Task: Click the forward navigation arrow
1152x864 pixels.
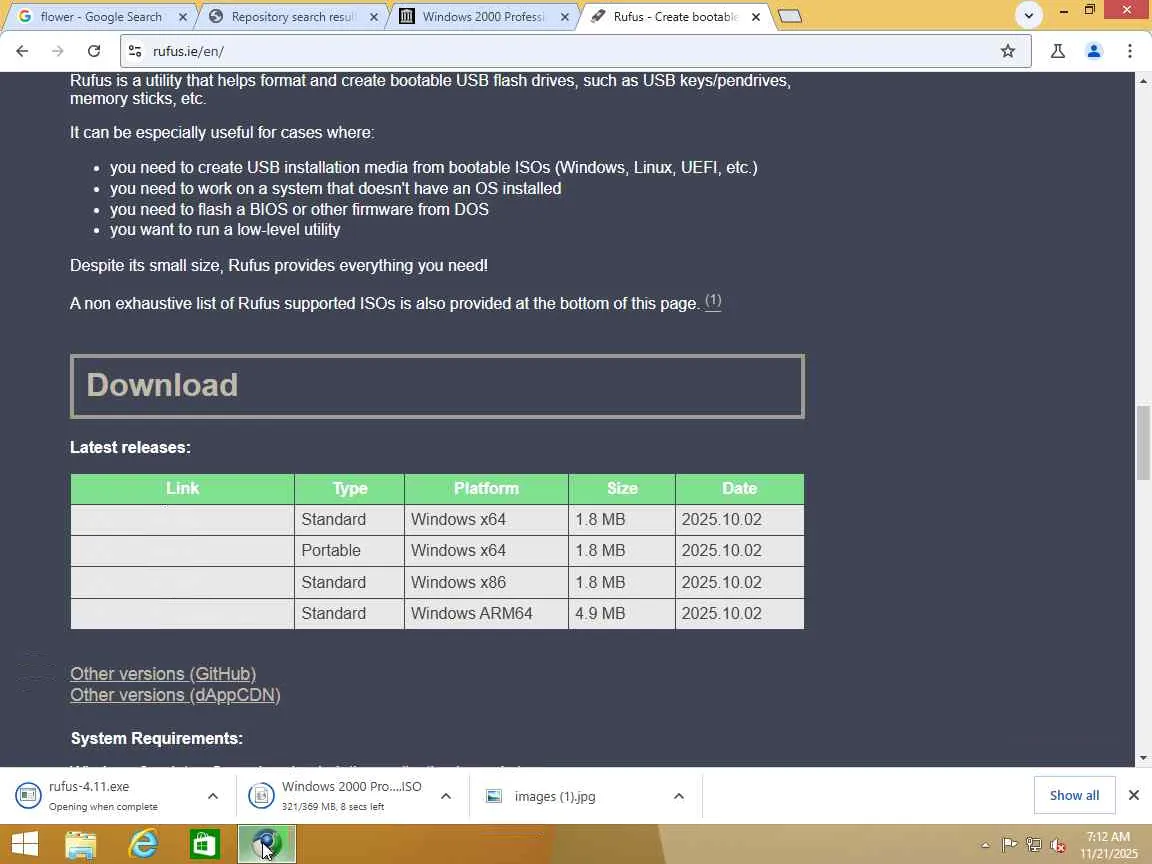Action: point(57,51)
